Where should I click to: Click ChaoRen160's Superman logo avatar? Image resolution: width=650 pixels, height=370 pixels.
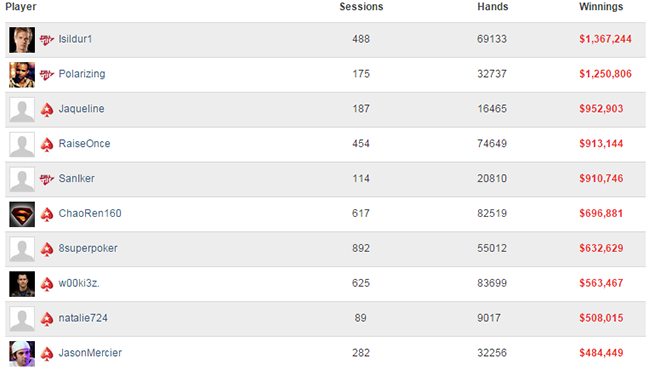click(22, 214)
